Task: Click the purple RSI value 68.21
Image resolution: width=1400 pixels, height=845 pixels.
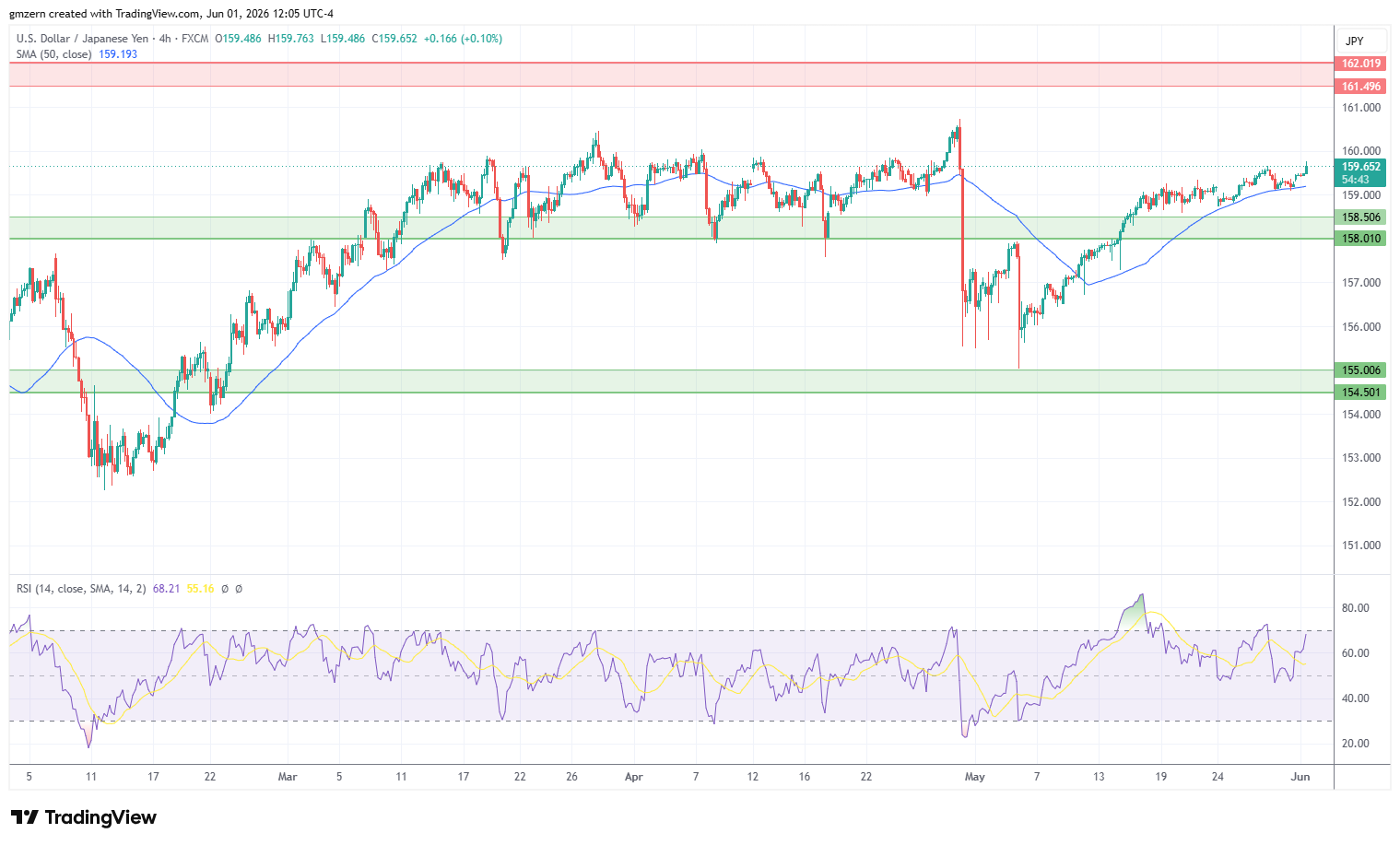Action: point(166,588)
